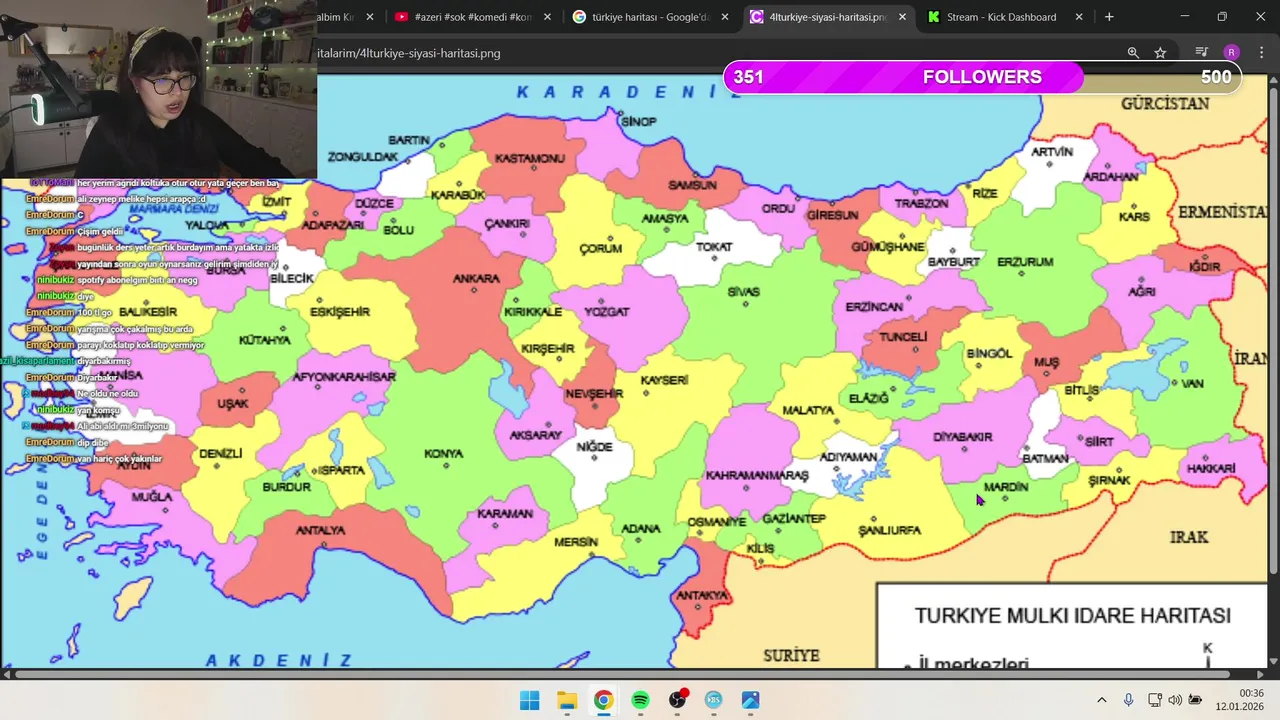Click the address bar showing 4lturkiye-siyasi-haritasi.png

tap(700, 53)
